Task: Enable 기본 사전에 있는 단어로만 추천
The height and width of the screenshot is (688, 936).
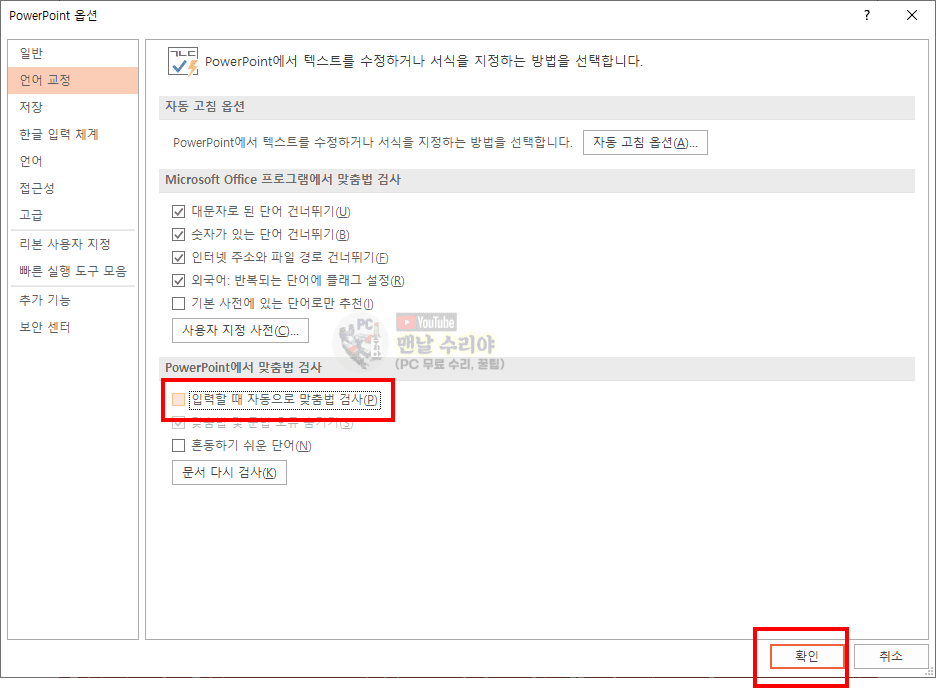Action: point(178,304)
